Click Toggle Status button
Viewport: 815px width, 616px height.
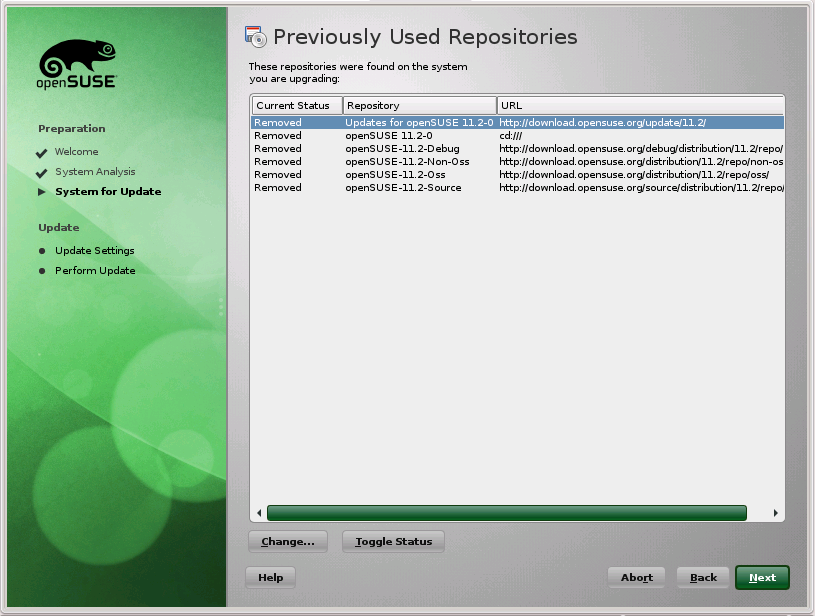[x=393, y=542]
